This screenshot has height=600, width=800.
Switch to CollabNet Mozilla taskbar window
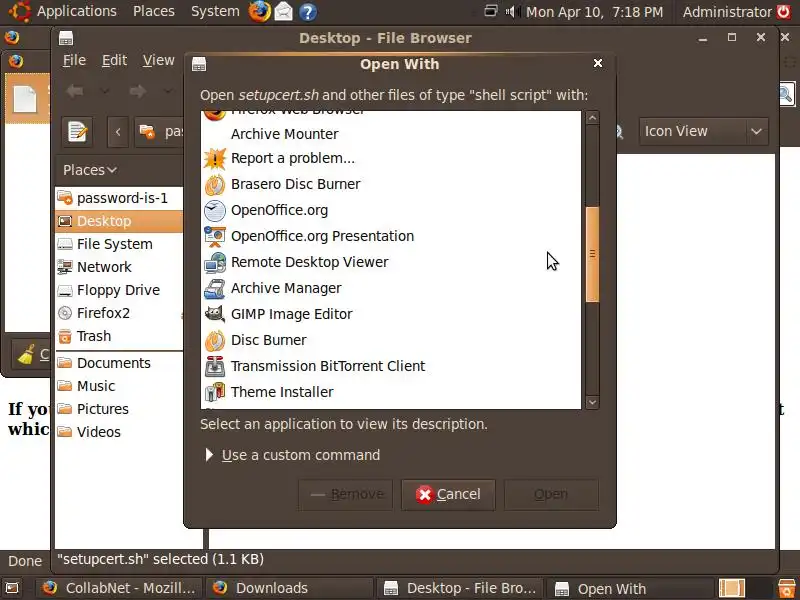click(118, 588)
